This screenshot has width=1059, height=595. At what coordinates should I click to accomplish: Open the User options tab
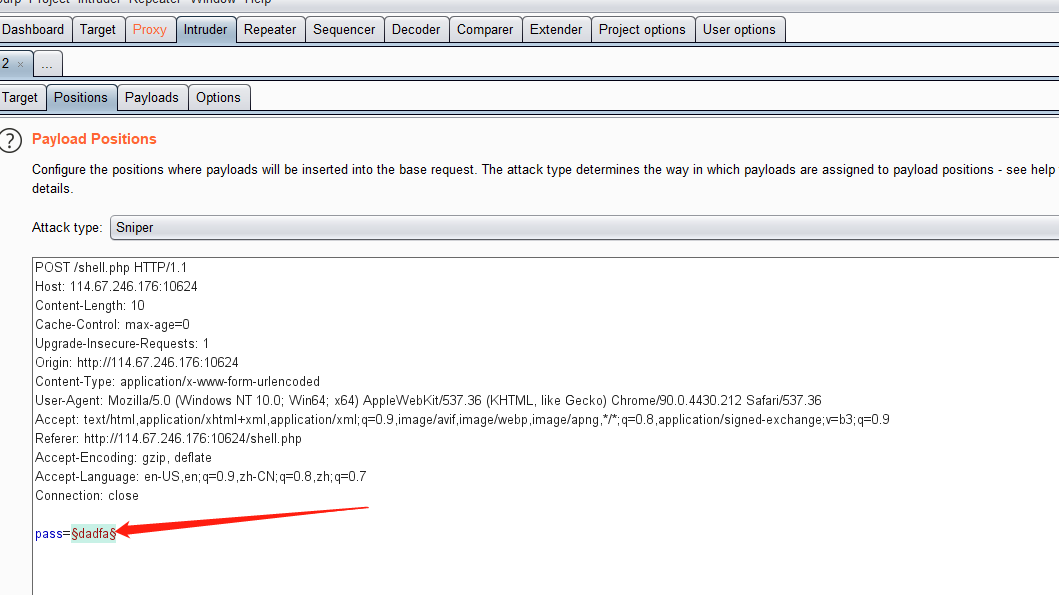tap(739, 30)
